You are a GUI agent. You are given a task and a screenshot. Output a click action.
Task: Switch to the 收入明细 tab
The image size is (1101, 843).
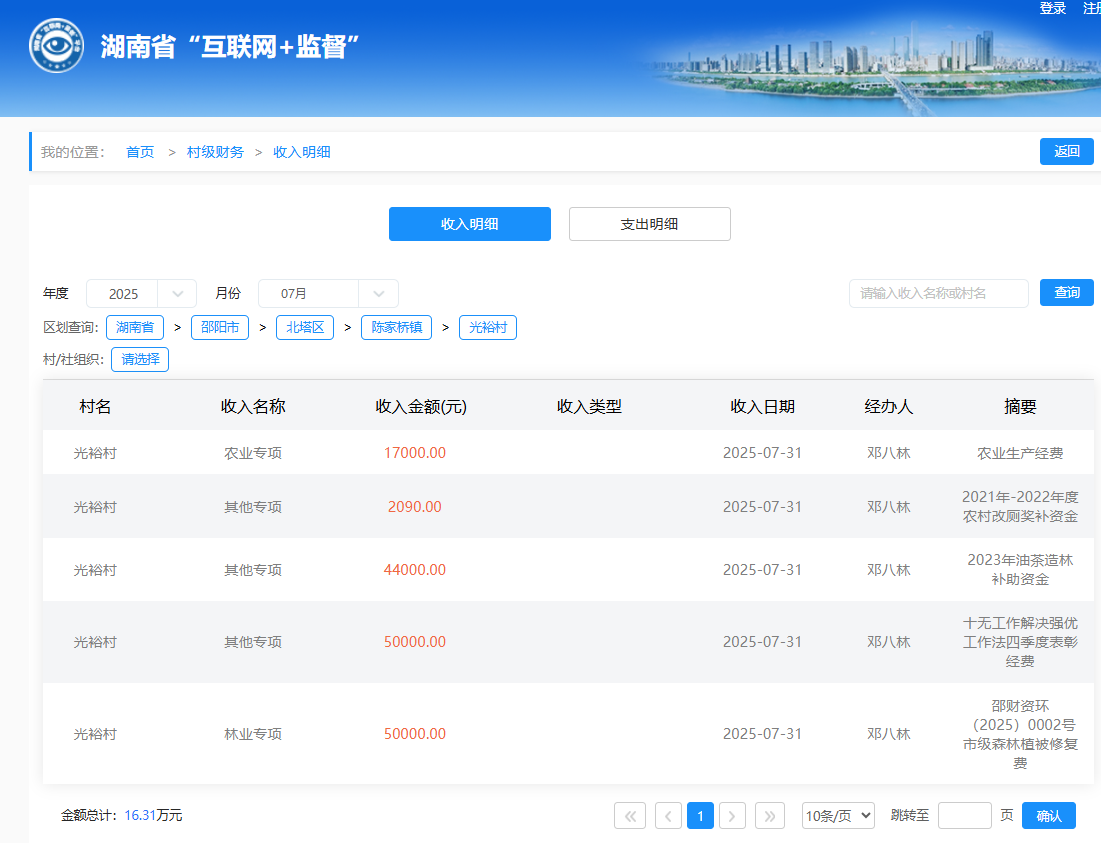click(469, 224)
